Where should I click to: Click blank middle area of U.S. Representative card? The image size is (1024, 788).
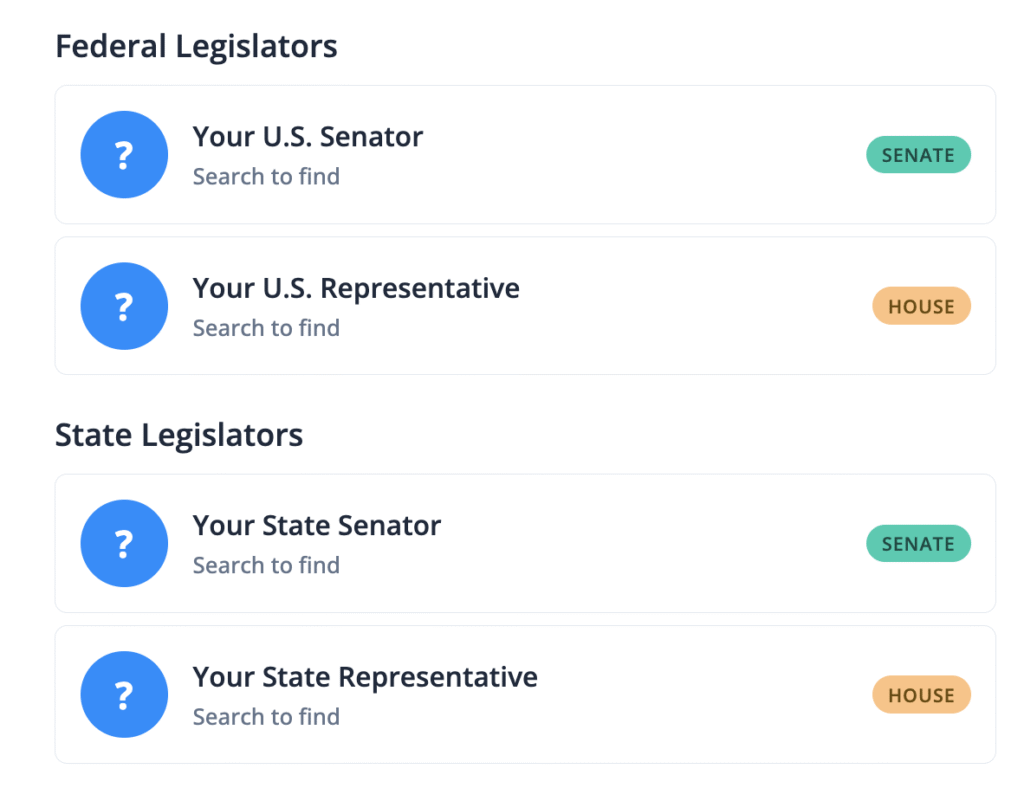(x=690, y=306)
